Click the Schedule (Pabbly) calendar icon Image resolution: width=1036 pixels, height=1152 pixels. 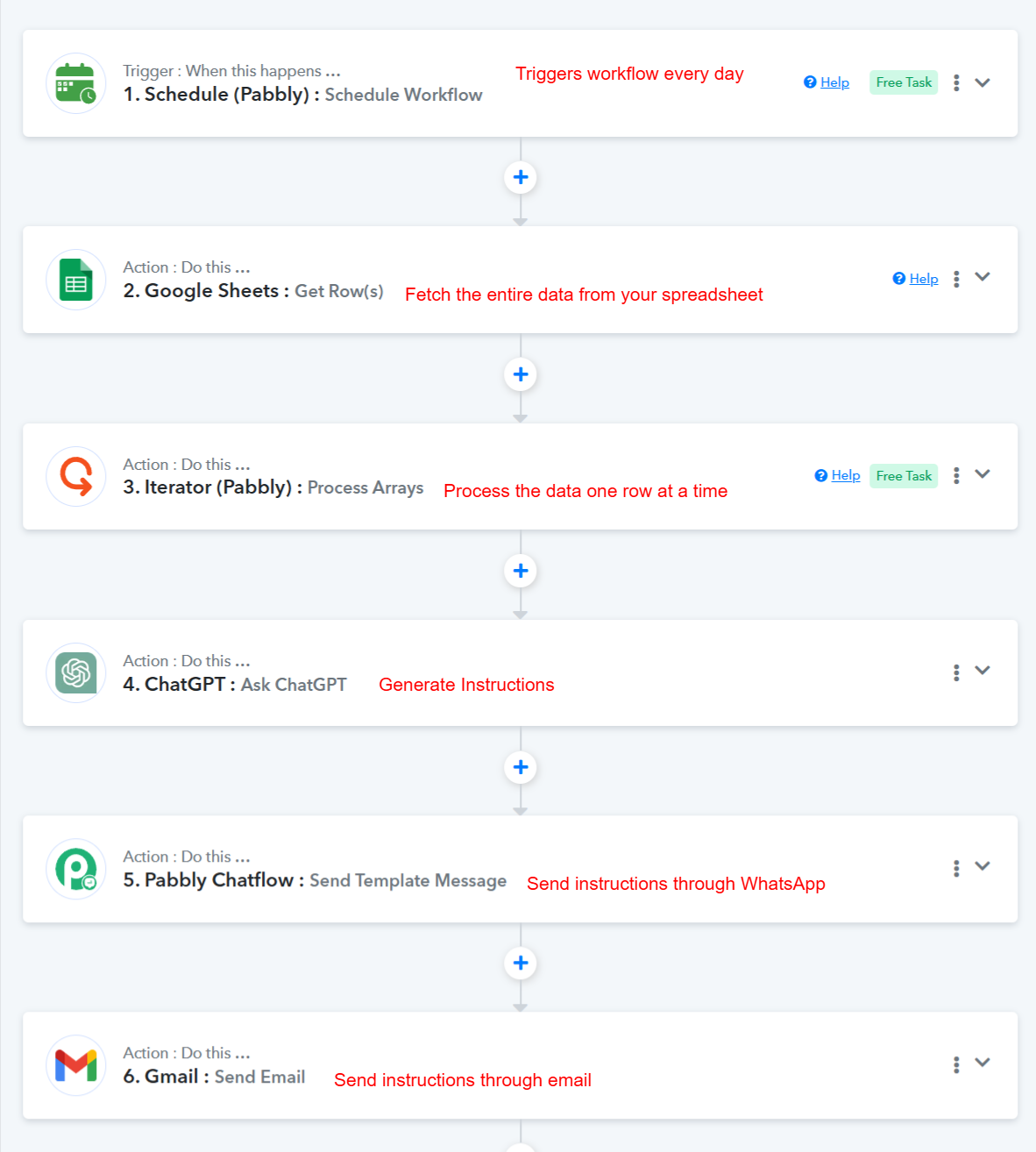click(x=76, y=83)
